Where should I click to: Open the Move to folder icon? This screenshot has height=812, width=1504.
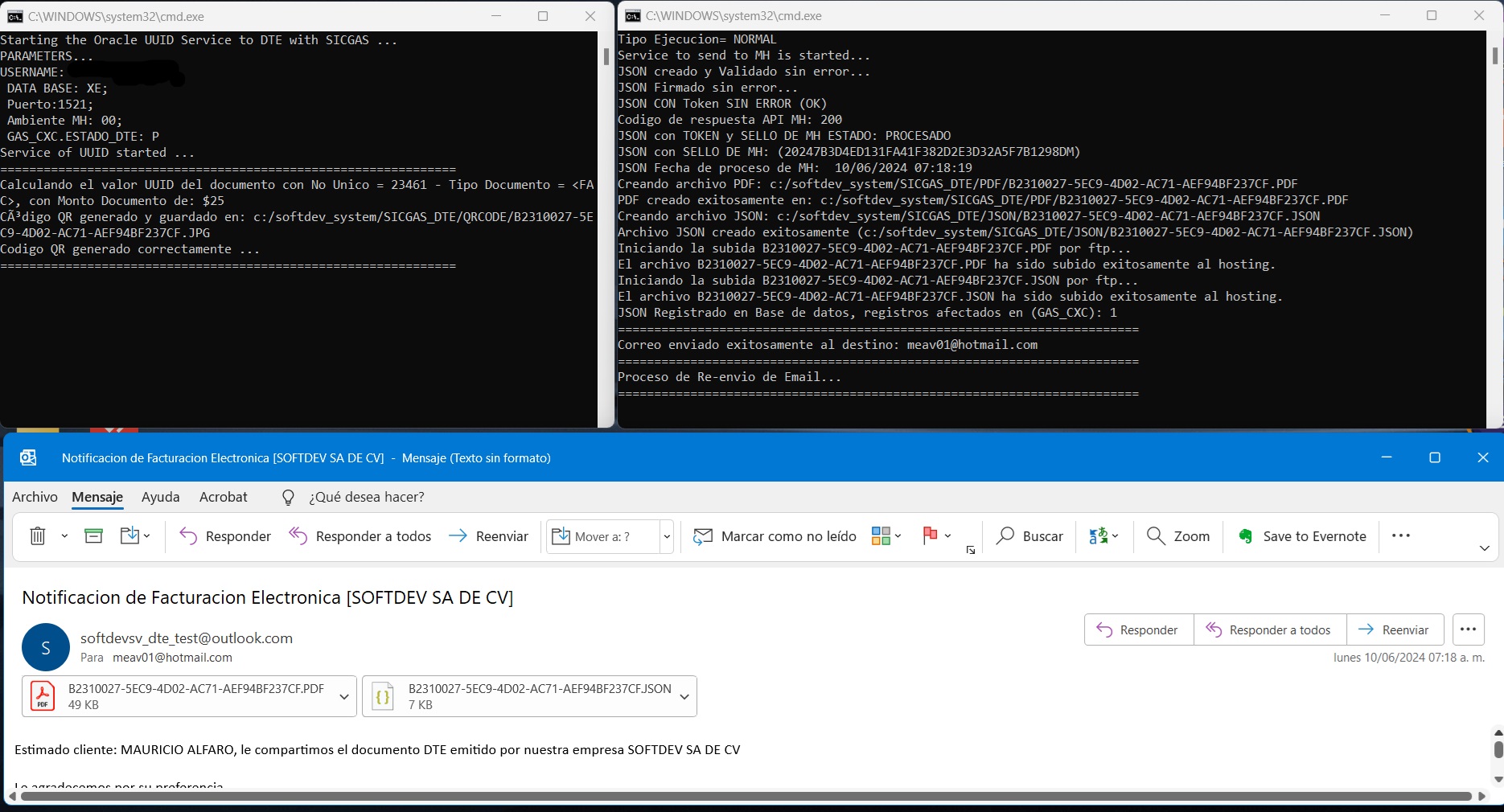(130, 536)
